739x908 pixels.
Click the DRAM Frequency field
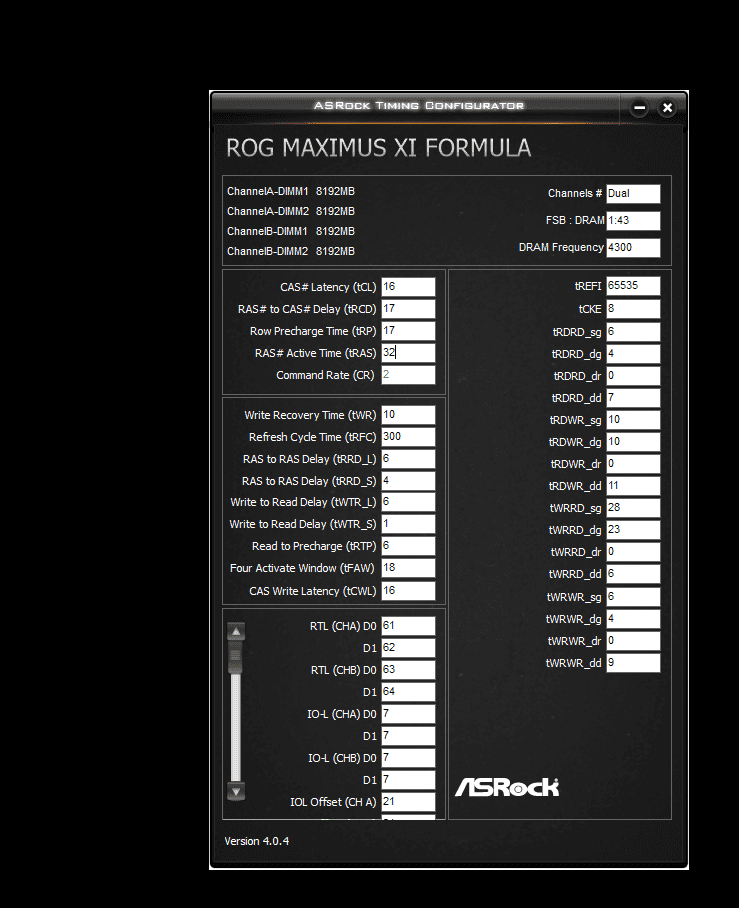[633, 247]
